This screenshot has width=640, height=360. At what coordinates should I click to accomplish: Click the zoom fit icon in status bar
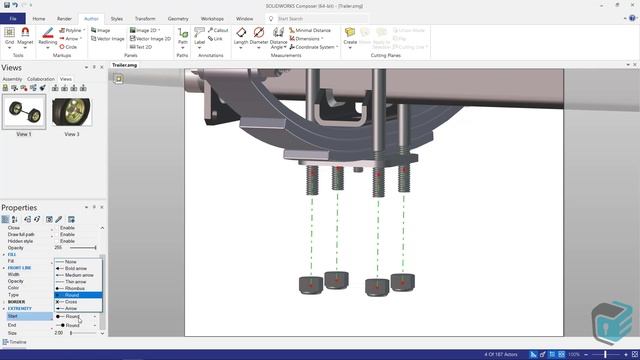coord(635,354)
